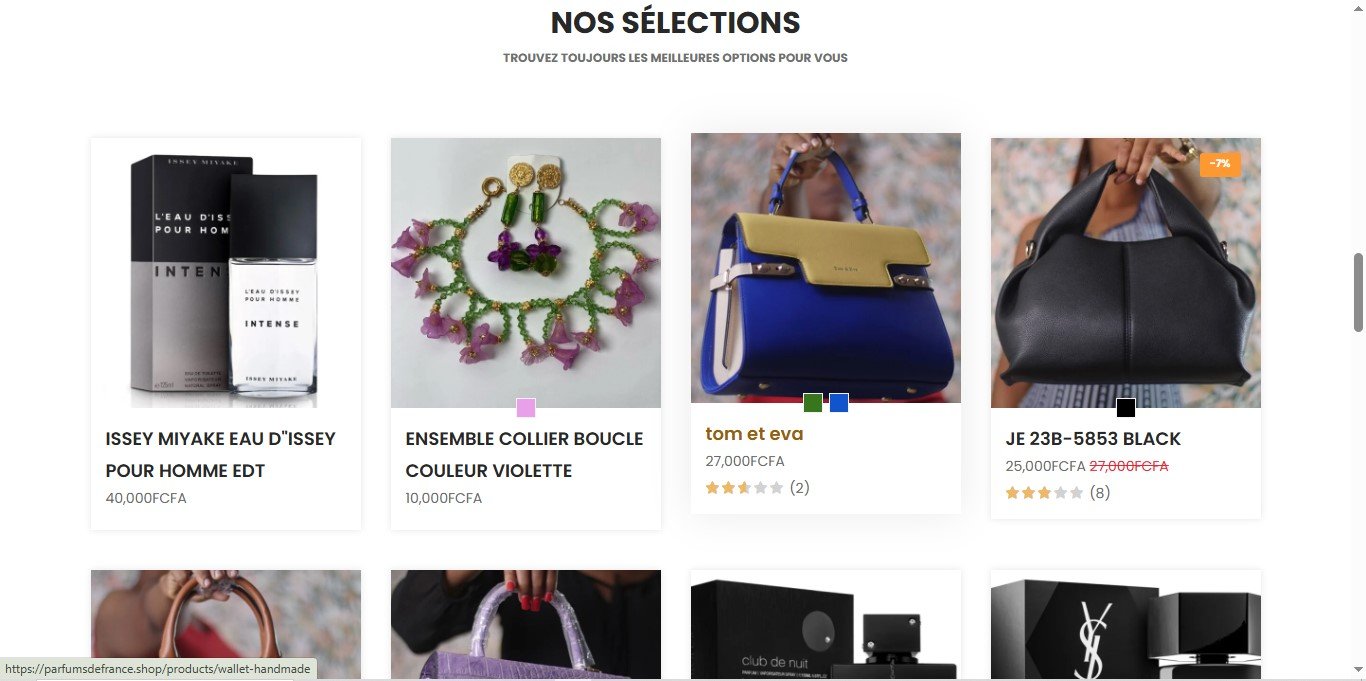Click the star rating of JE 23B-5853 BLACK

[1044, 493]
